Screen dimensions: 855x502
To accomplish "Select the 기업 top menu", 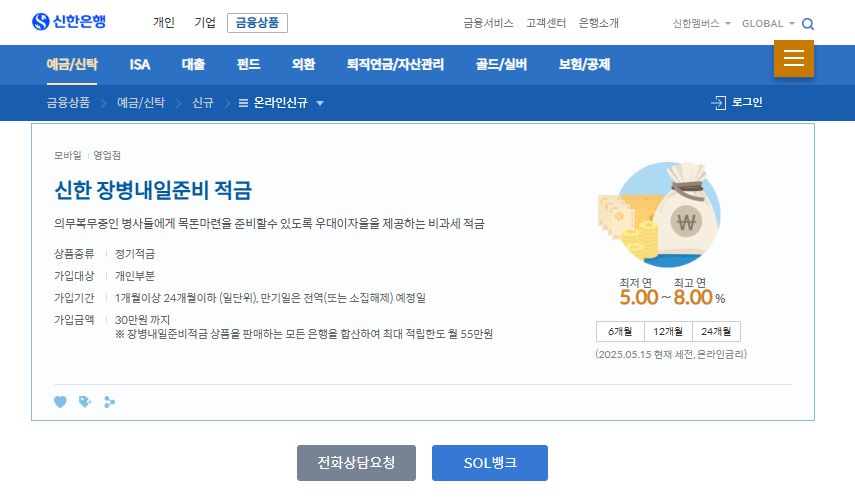I will 205,22.
